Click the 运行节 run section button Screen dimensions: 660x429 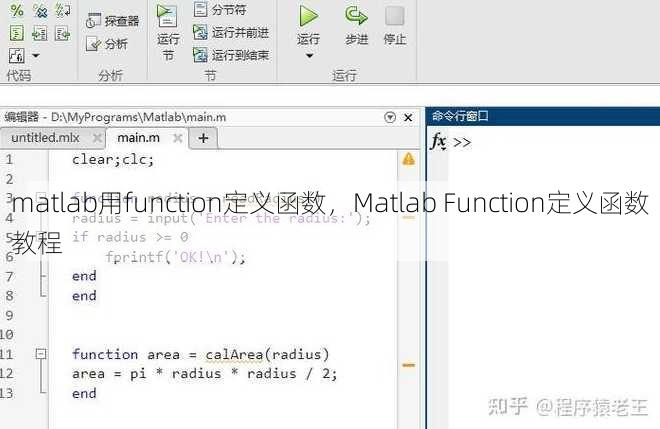pos(168,32)
